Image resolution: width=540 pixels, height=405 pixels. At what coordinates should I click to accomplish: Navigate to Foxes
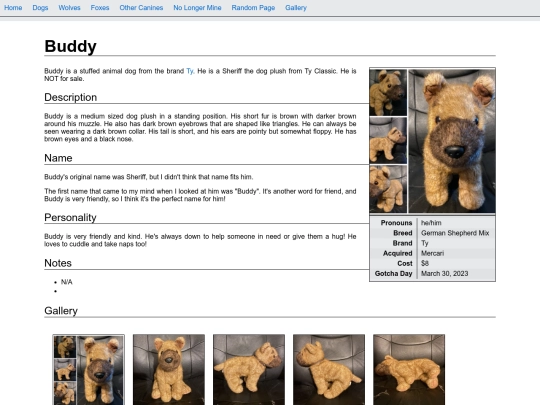pyautogui.click(x=100, y=8)
